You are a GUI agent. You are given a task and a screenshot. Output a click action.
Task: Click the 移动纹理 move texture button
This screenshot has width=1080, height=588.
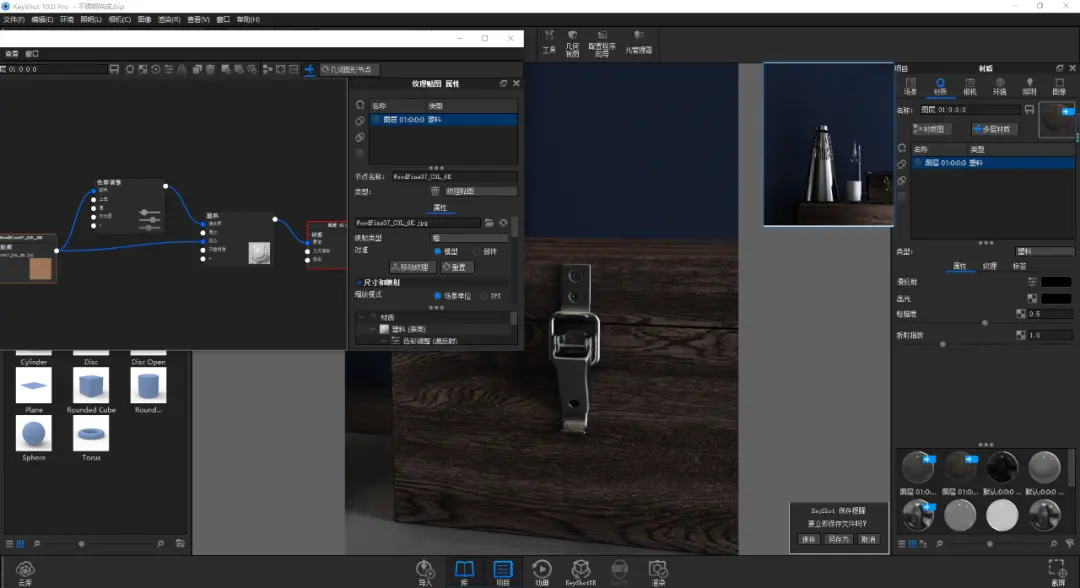click(411, 267)
